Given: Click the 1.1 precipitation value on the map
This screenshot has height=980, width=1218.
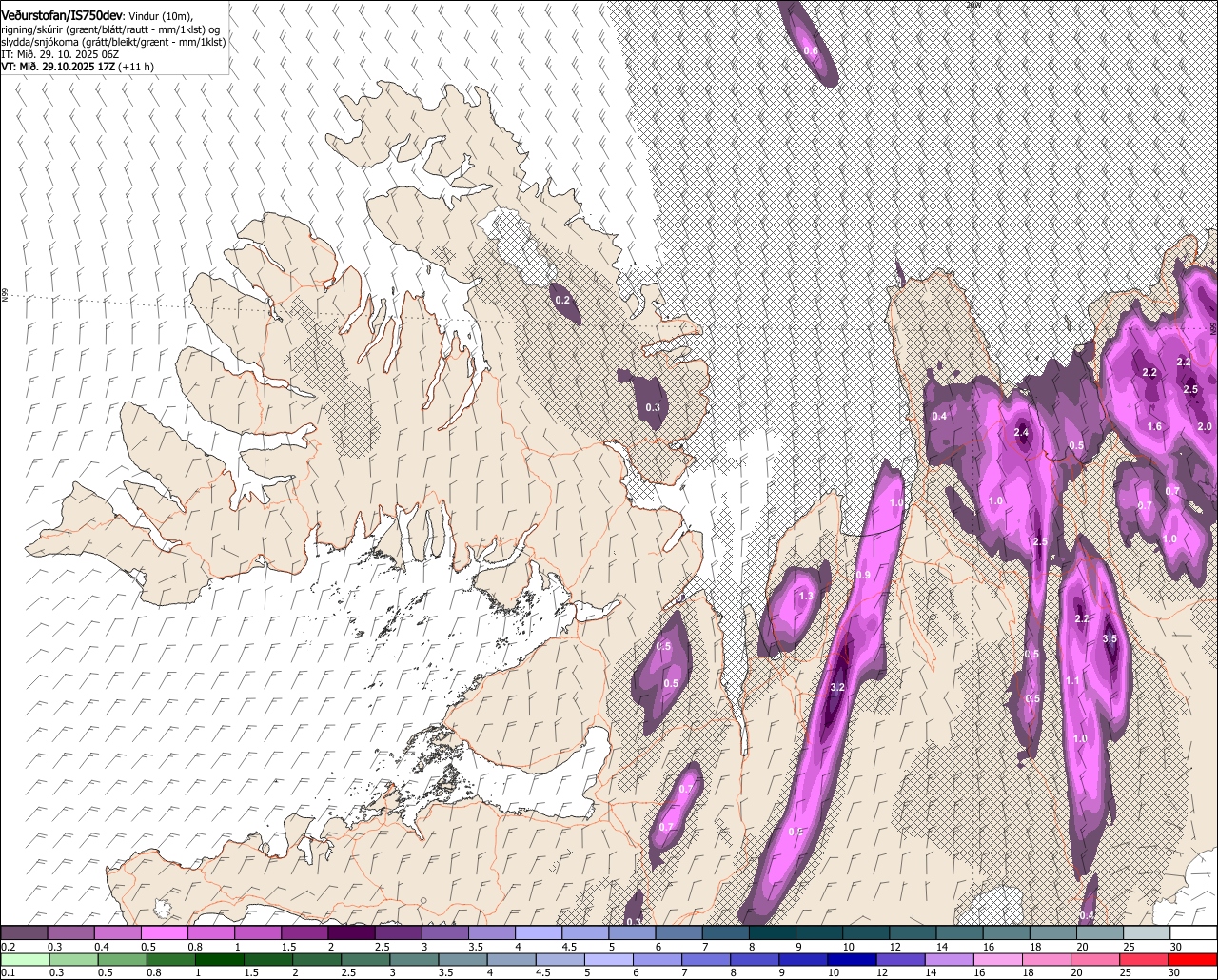Looking at the screenshot, I should point(1072,680).
